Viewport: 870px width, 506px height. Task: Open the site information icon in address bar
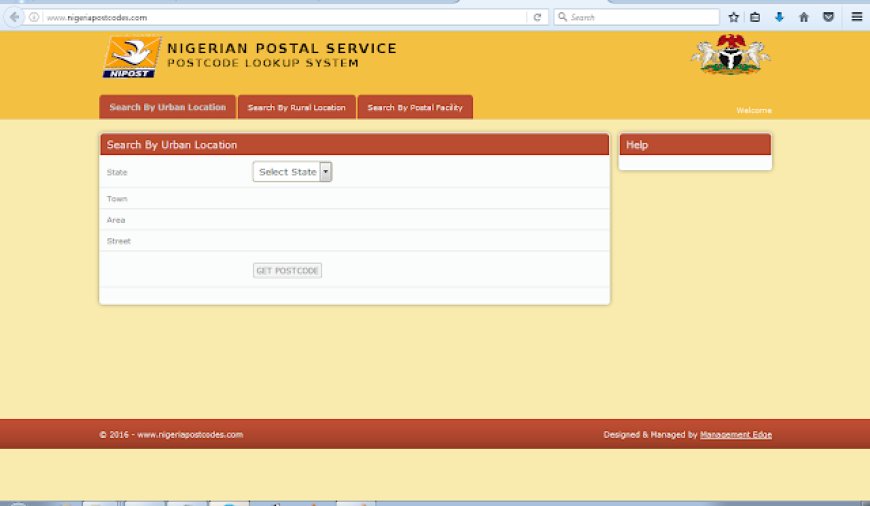(x=34, y=17)
